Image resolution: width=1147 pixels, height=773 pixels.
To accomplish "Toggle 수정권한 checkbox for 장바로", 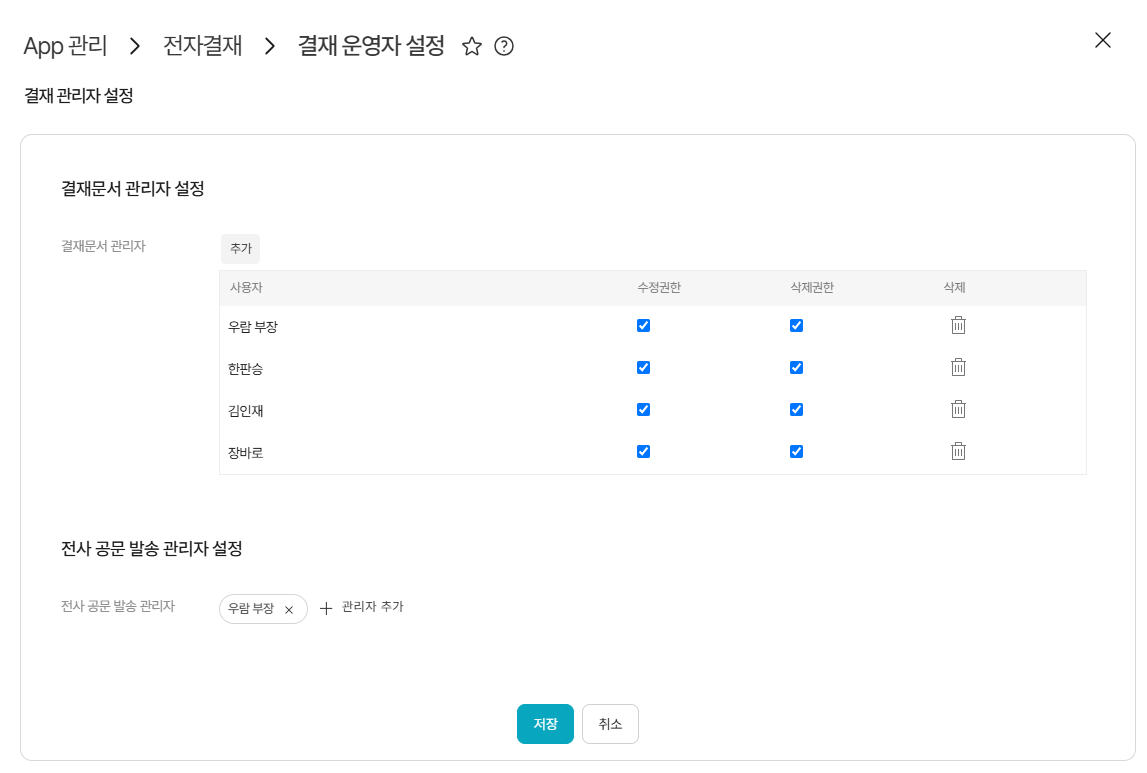I will click(643, 452).
